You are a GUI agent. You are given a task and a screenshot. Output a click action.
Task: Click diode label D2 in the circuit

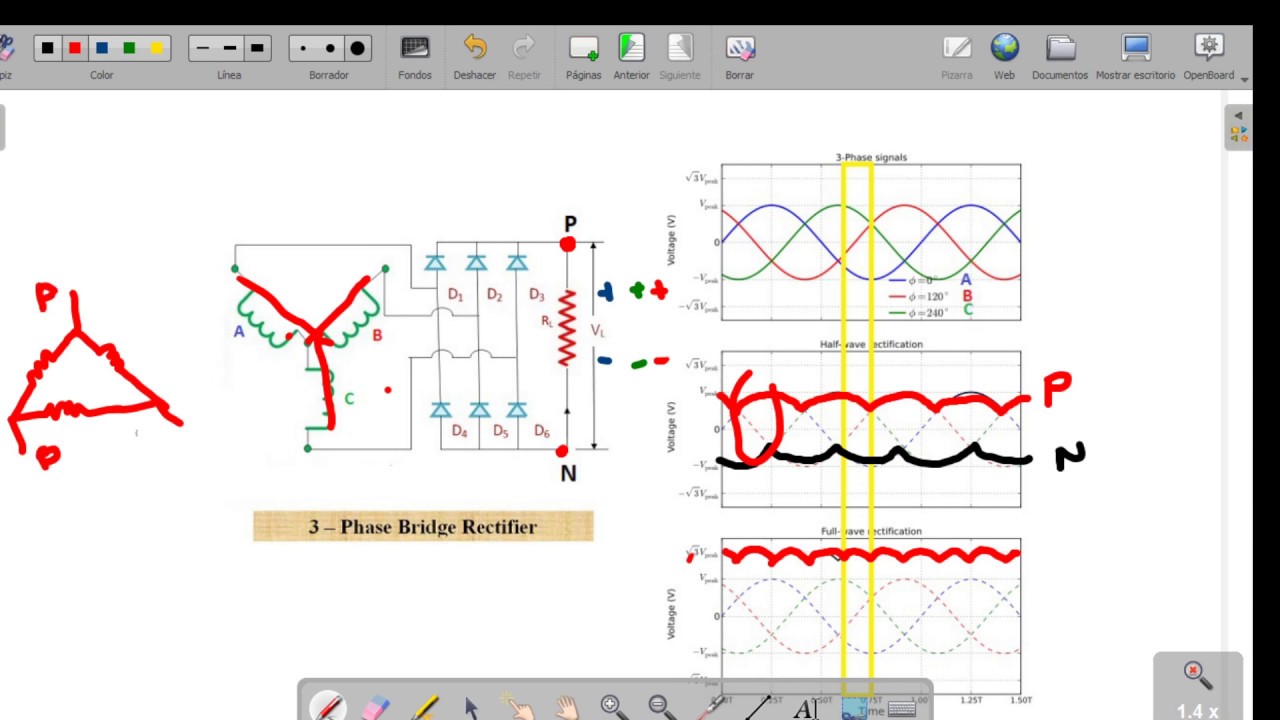coord(495,295)
